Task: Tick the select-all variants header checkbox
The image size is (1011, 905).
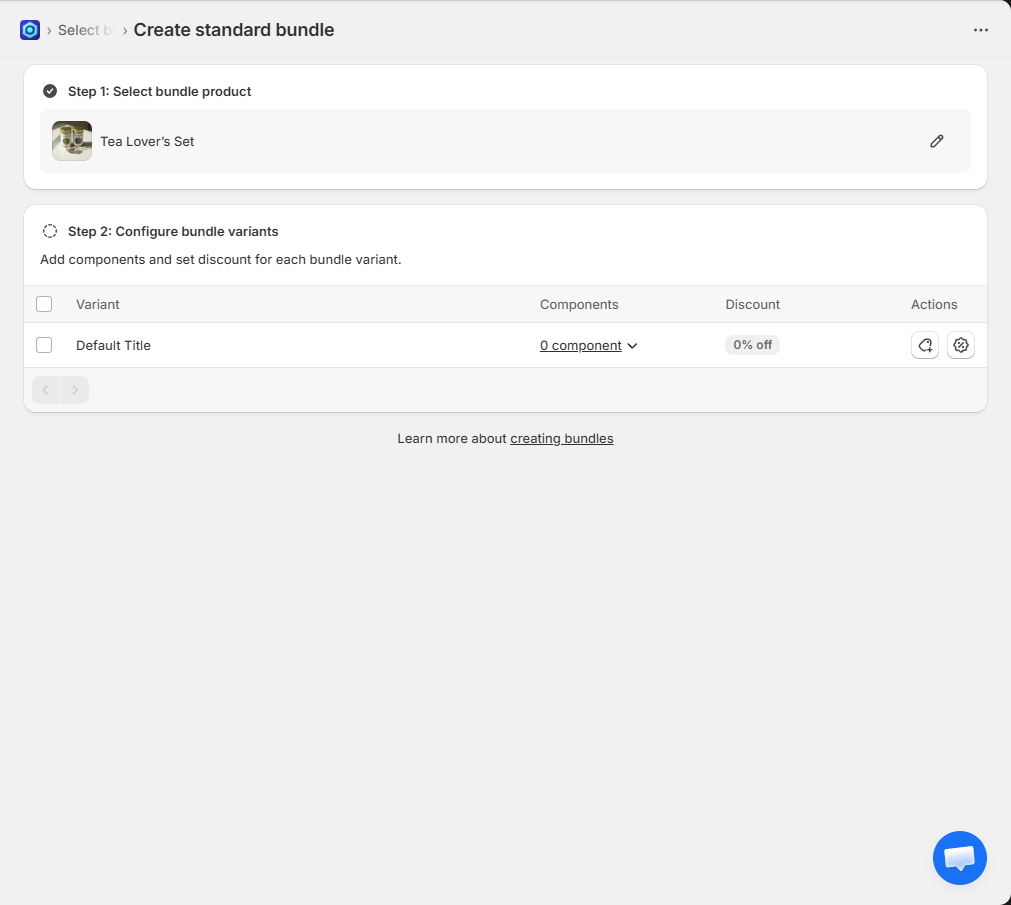Action: point(44,304)
